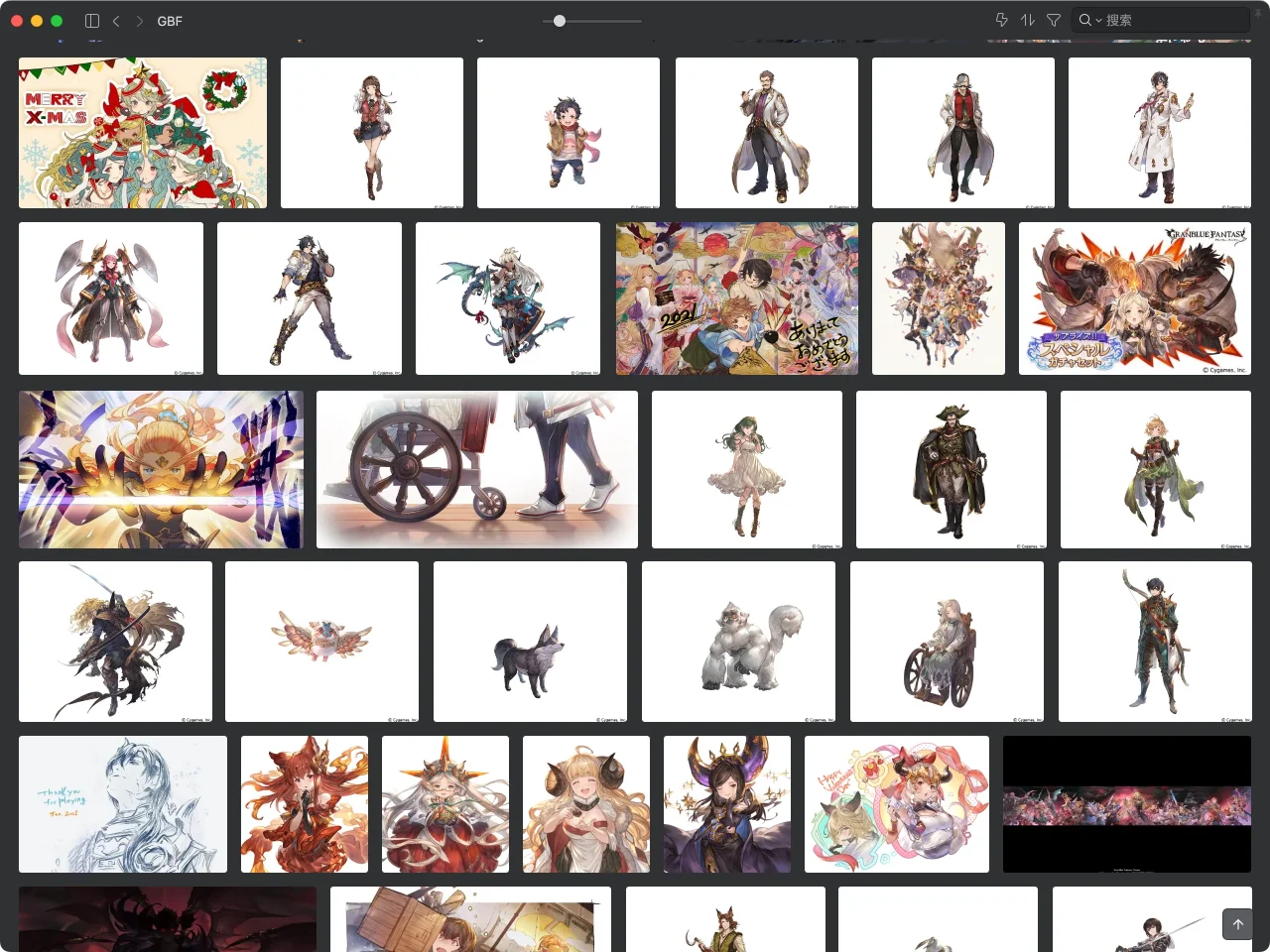Select the young man in ornate white coat thumbnail
The width and height of the screenshot is (1270, 952).
tap(1160, 133)
